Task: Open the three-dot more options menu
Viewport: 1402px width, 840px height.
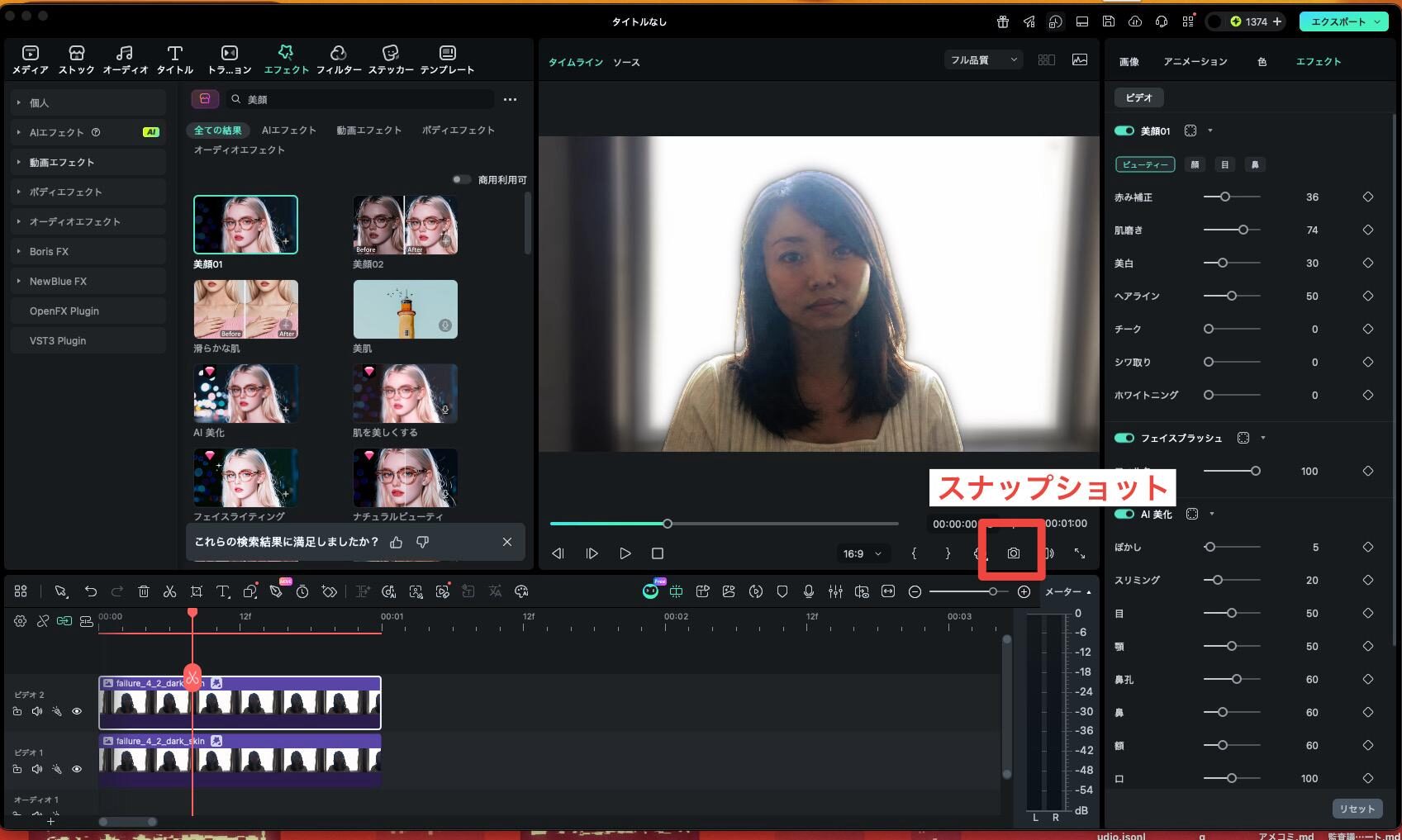Action: click(x=510, y=99)
